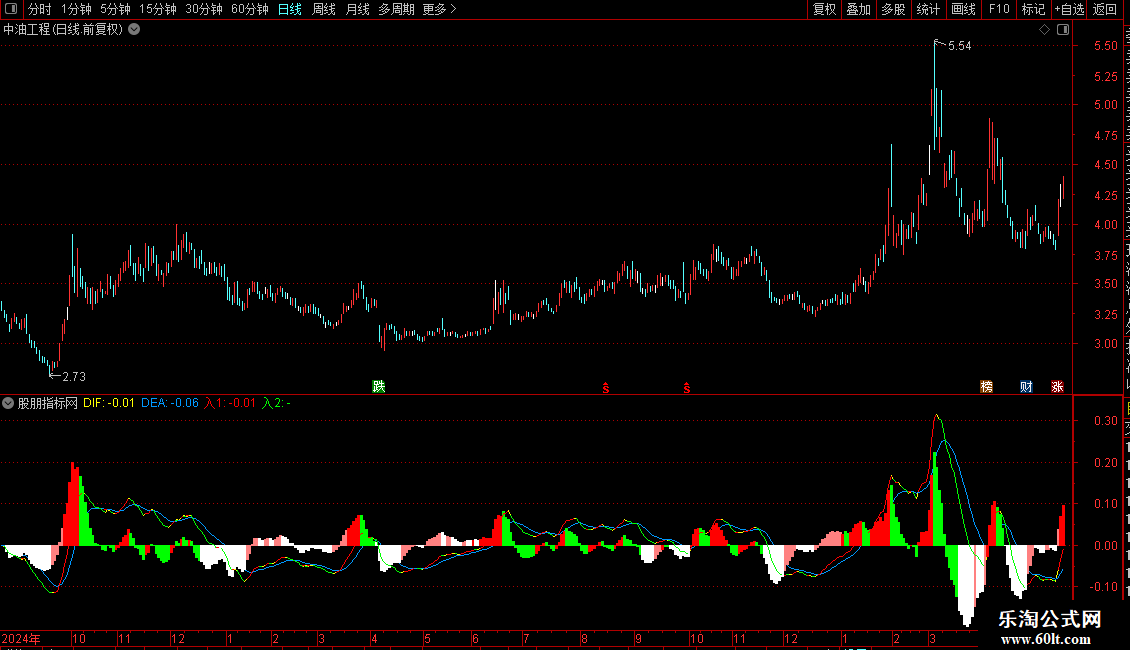Open the 统计 statistics tool
The image size is (1130, 650).
coord(928,9)
